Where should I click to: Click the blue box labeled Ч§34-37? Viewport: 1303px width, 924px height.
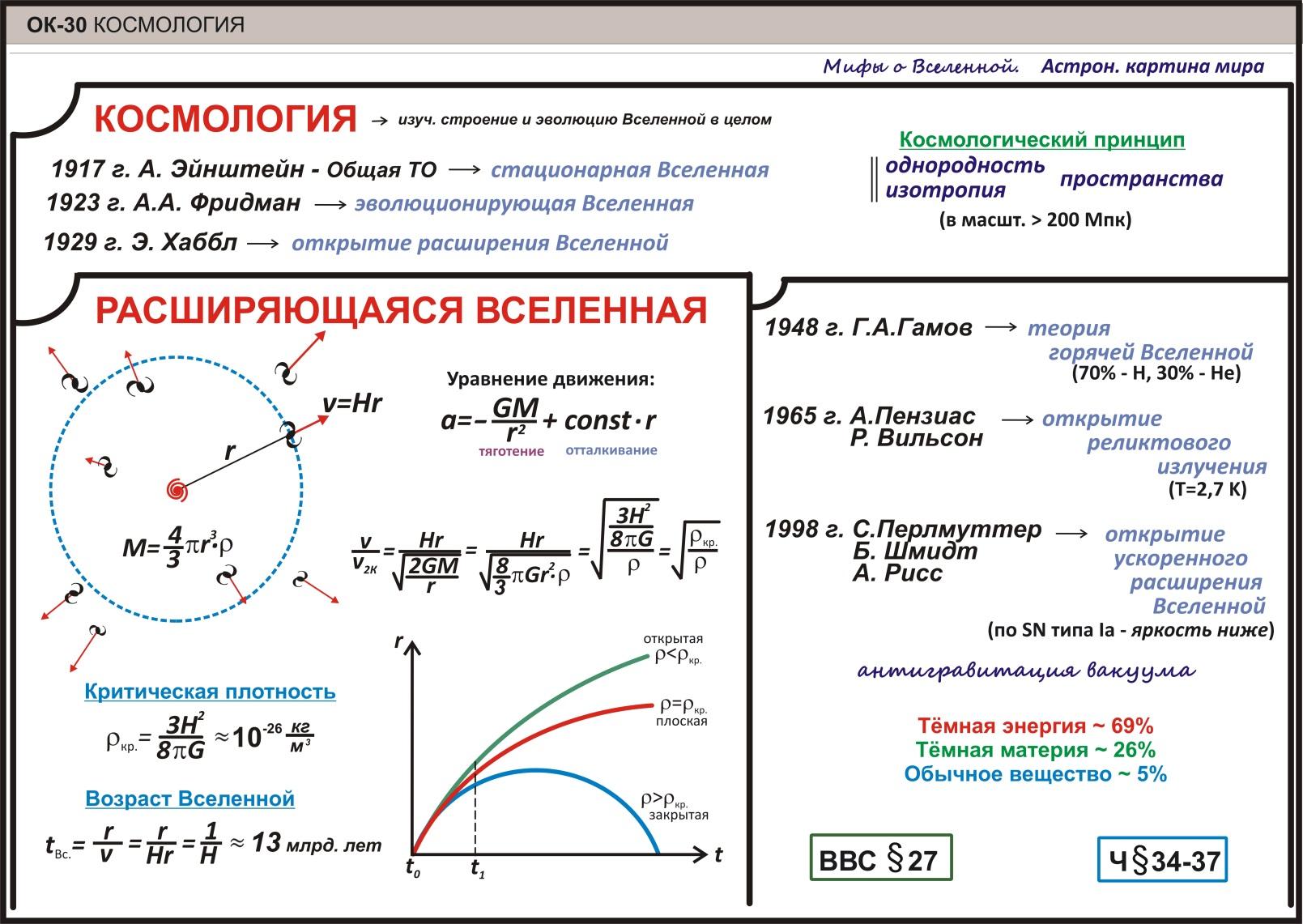[1163, 859]
